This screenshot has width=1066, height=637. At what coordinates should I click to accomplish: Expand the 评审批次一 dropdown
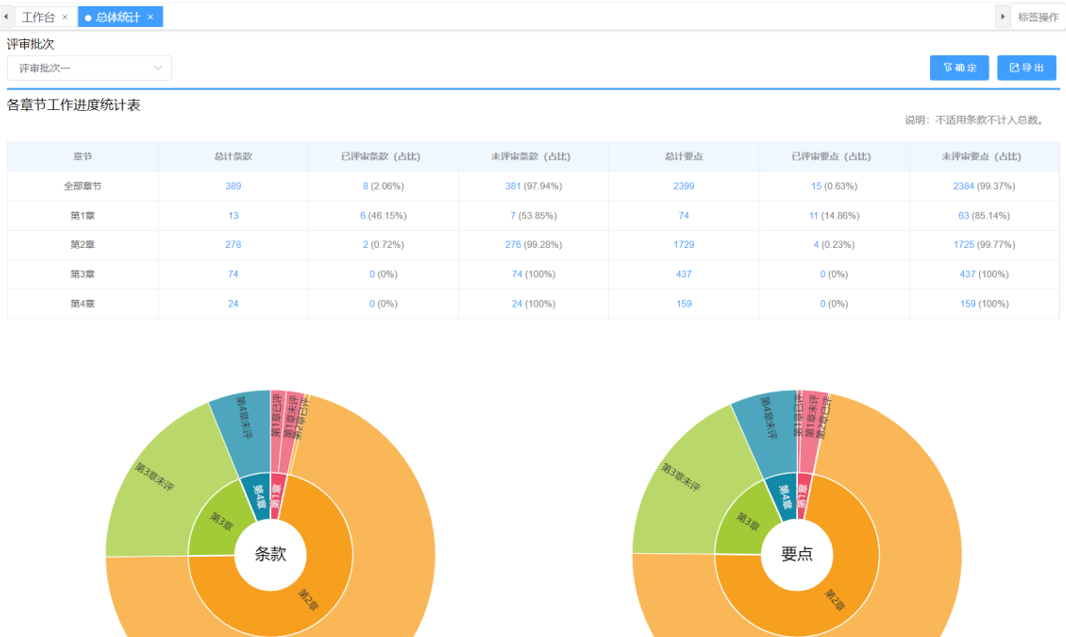(x=89, y=68)
